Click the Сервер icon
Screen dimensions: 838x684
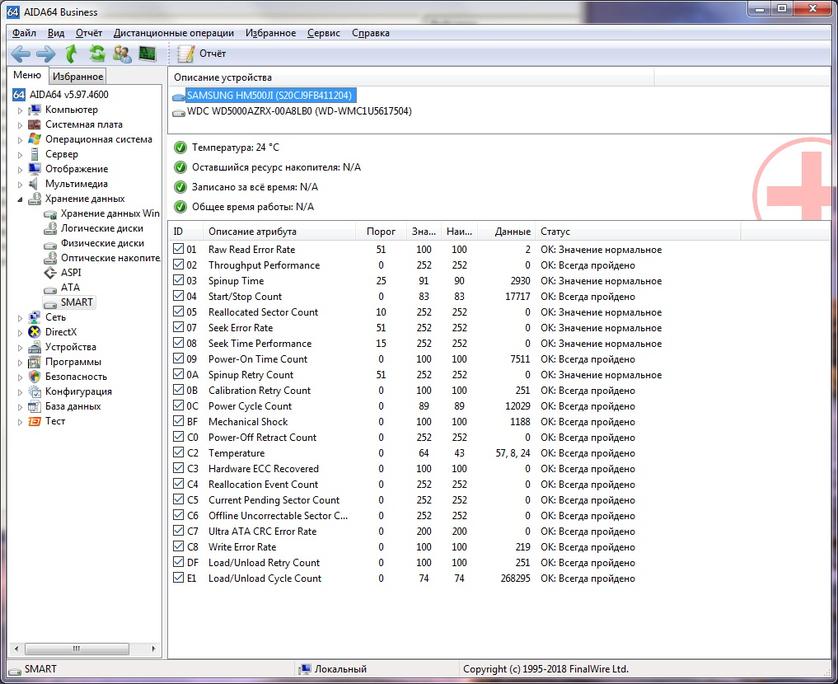point(35,154)
